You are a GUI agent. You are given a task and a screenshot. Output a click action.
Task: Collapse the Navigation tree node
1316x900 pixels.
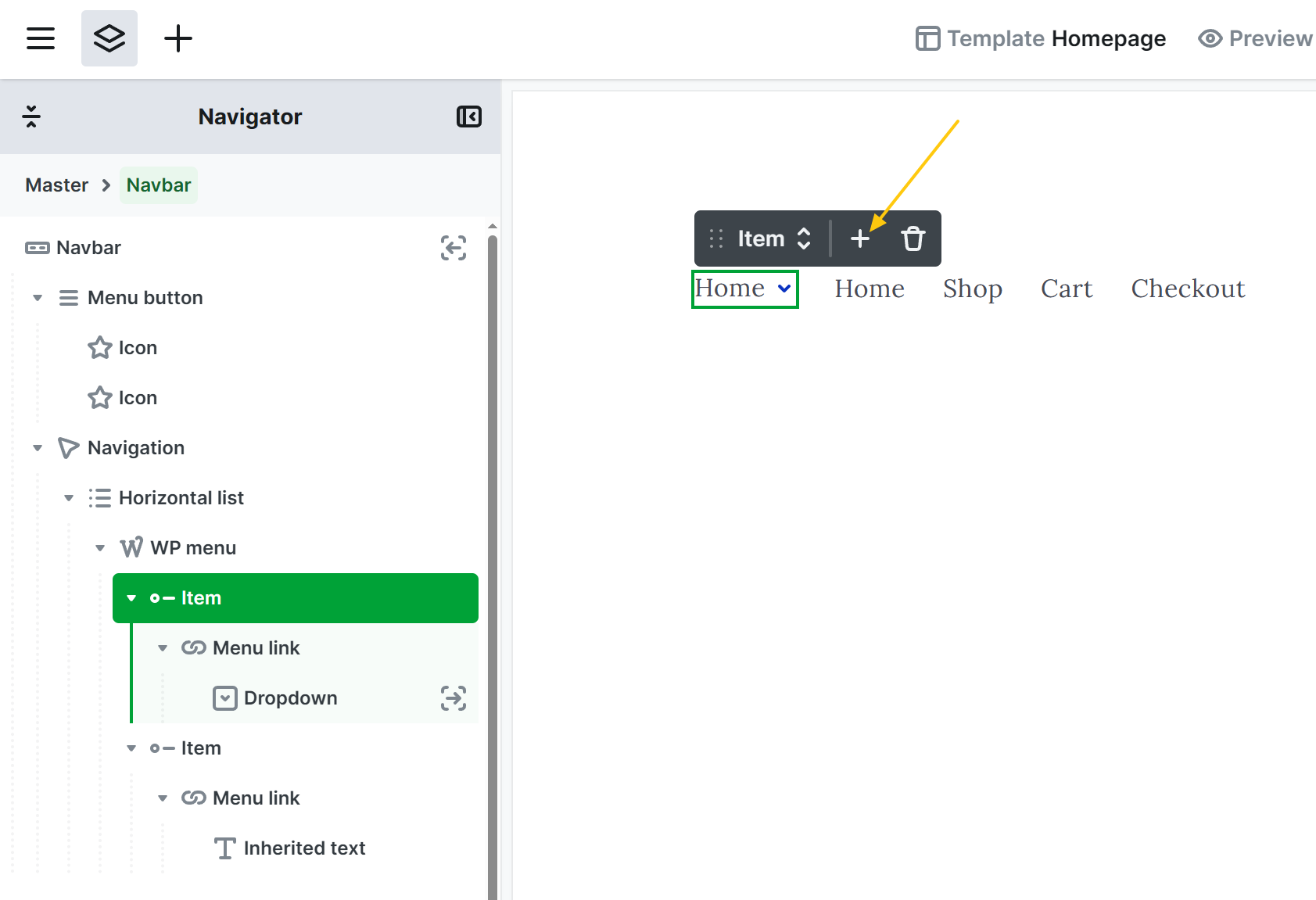click(38, 448)
